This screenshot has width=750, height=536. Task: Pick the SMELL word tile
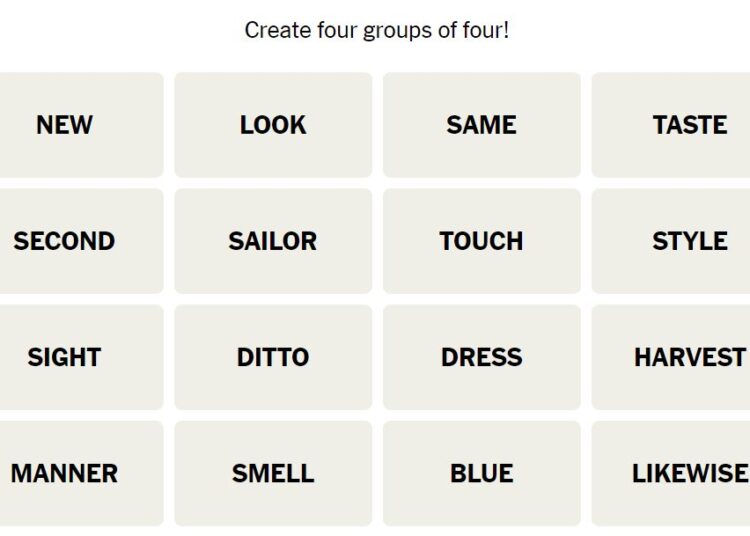pyautogui.click(x=273, y=473)
